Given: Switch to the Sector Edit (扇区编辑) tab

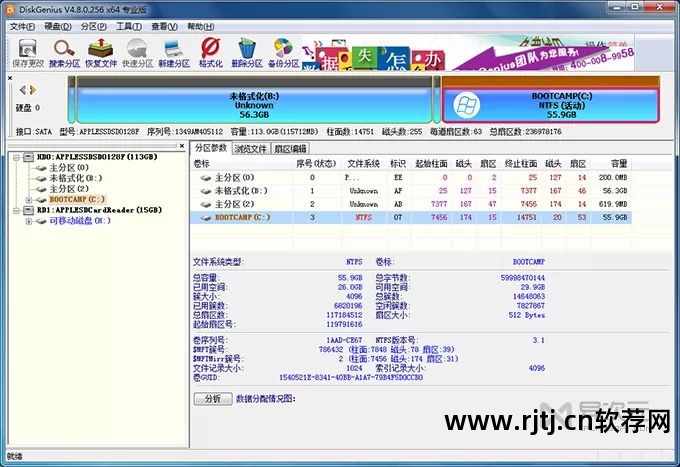Looking at the screenshot, I should tap(290, 149).
